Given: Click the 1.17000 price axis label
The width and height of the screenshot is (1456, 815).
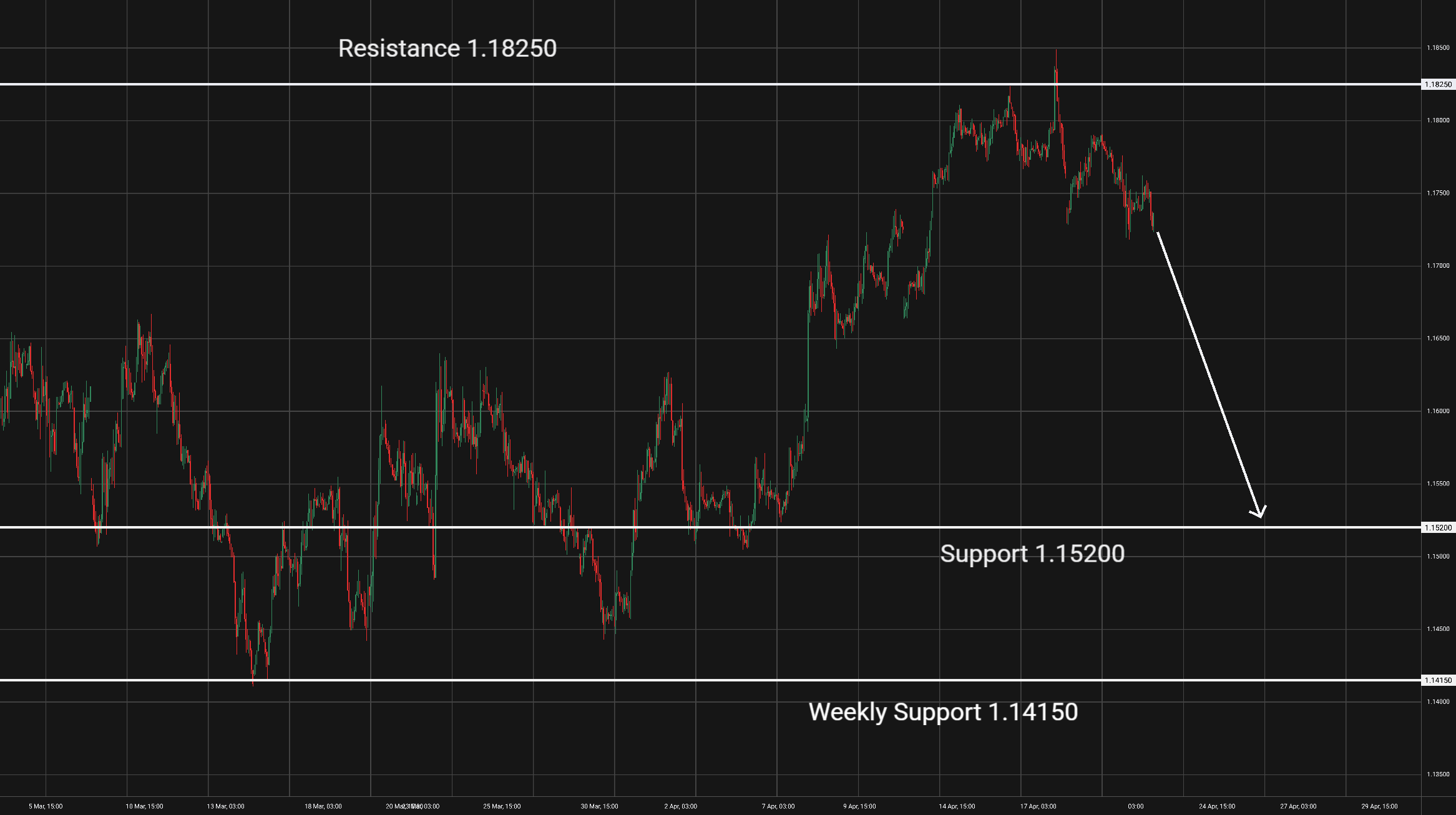Looking at the screenshot, I should click(x=1437, y=266).
